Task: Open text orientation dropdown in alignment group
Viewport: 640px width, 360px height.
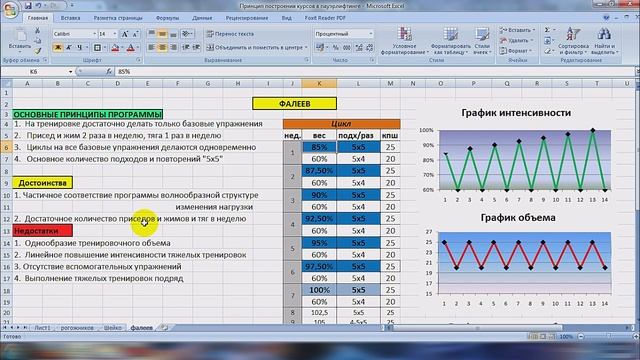Action: [187, 34]
